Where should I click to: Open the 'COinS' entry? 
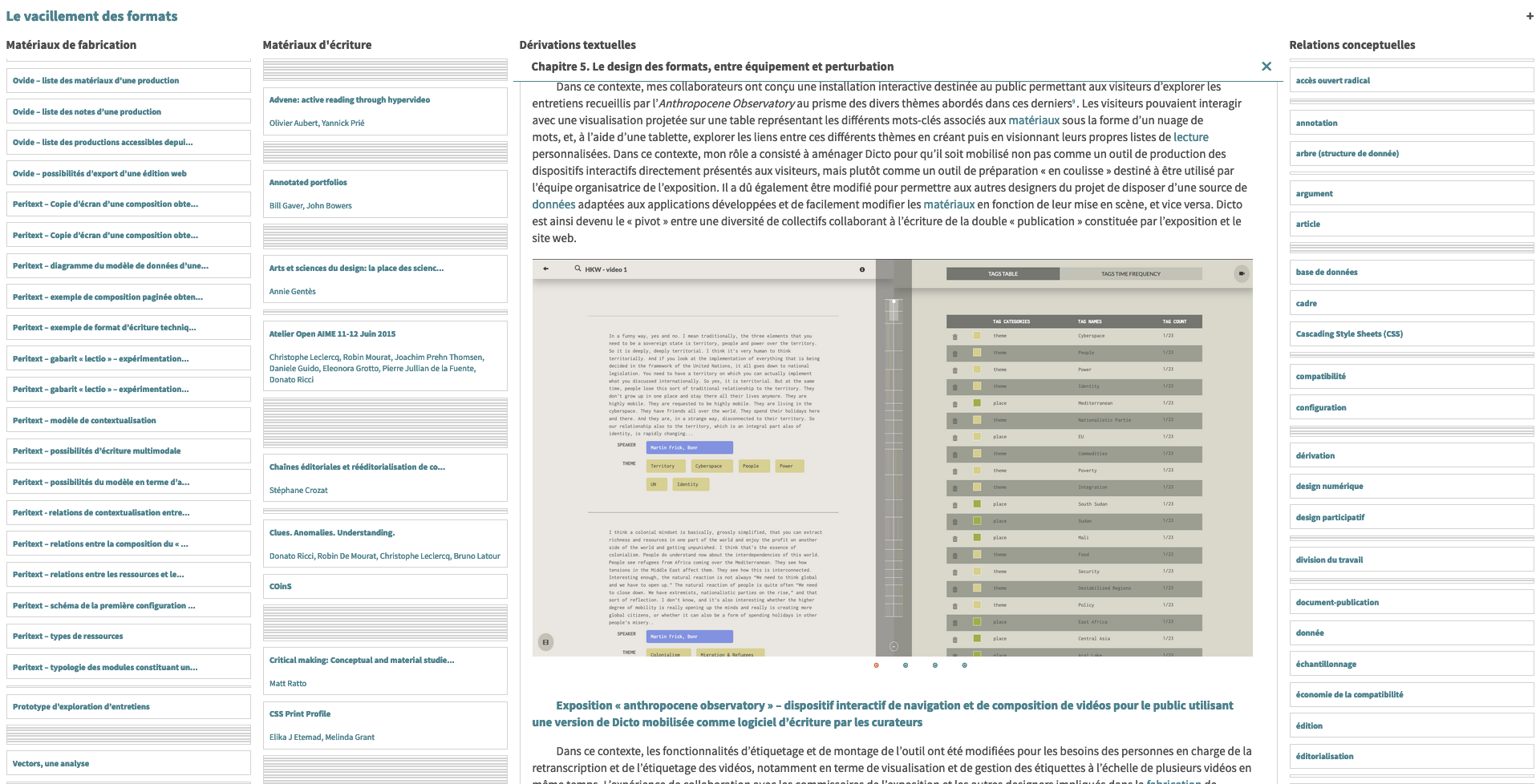[385, 586]
